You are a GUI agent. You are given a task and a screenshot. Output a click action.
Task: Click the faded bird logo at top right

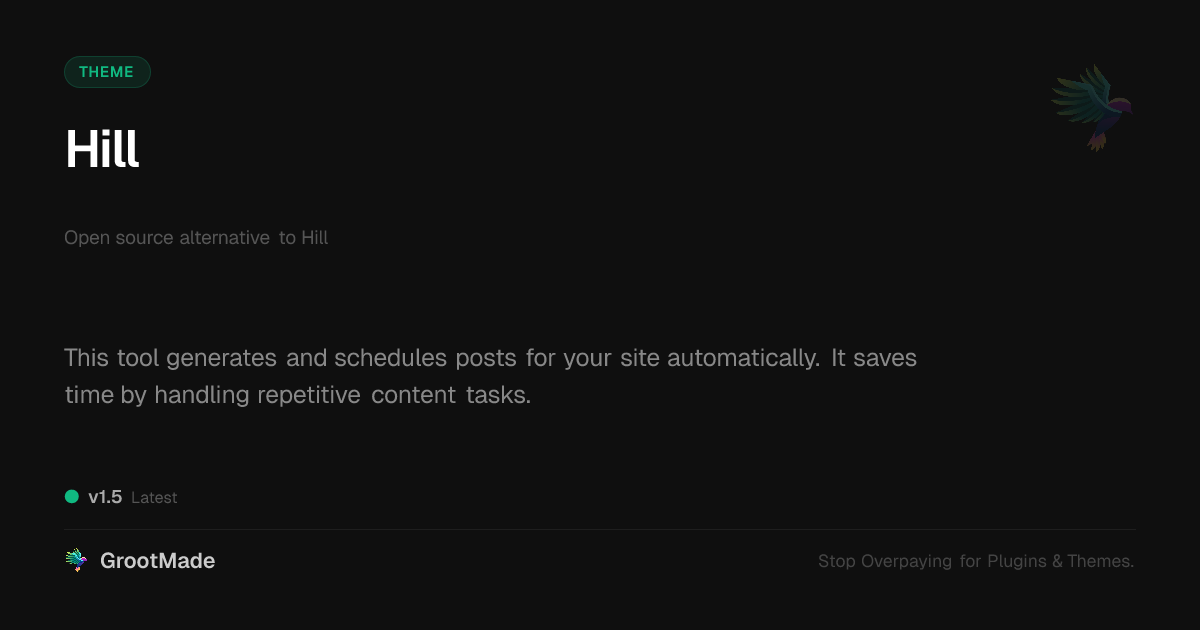[x=1092, y=108]
